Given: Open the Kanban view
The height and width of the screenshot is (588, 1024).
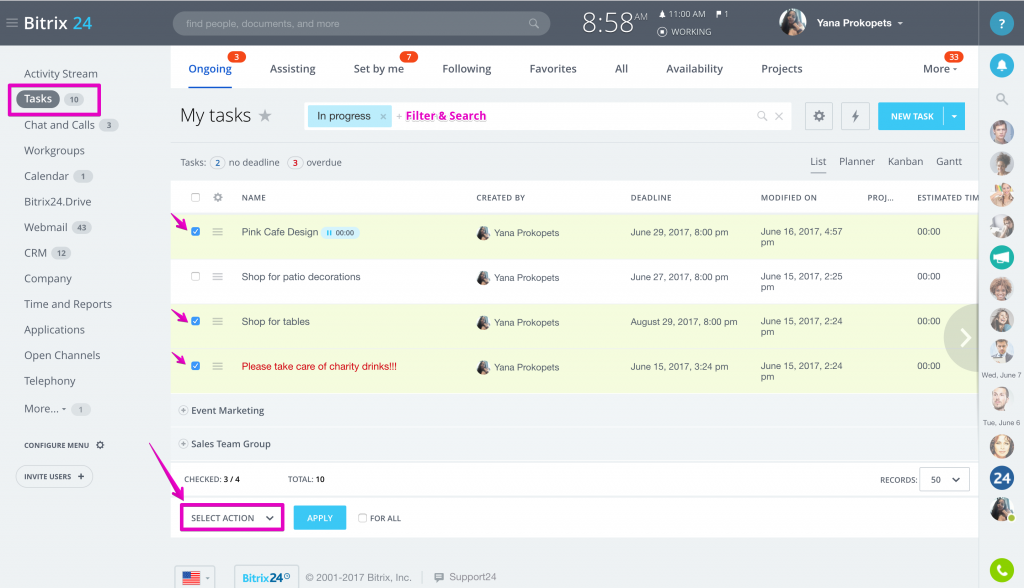Looking at the screenshot, I should pyautogui.click(x=905, y=161).
